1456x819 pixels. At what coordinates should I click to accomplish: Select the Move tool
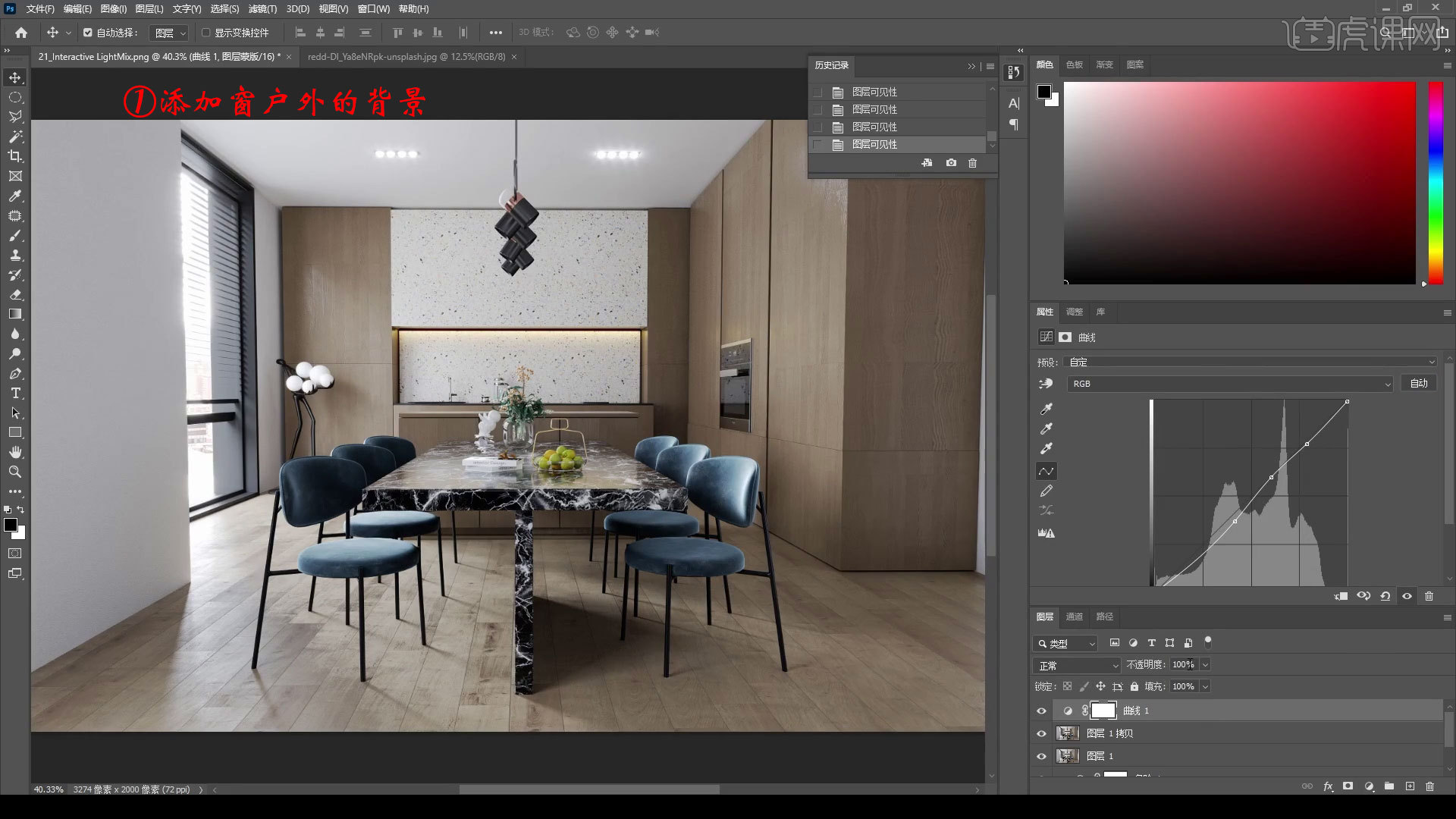15,77
